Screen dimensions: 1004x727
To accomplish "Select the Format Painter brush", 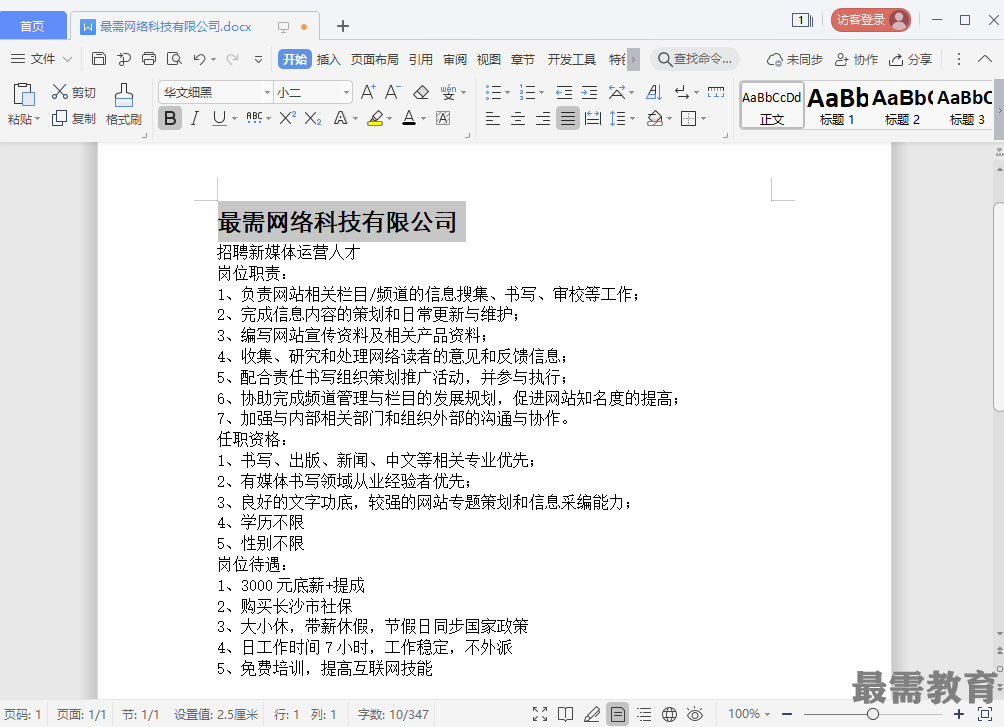I will click(124, 95).
